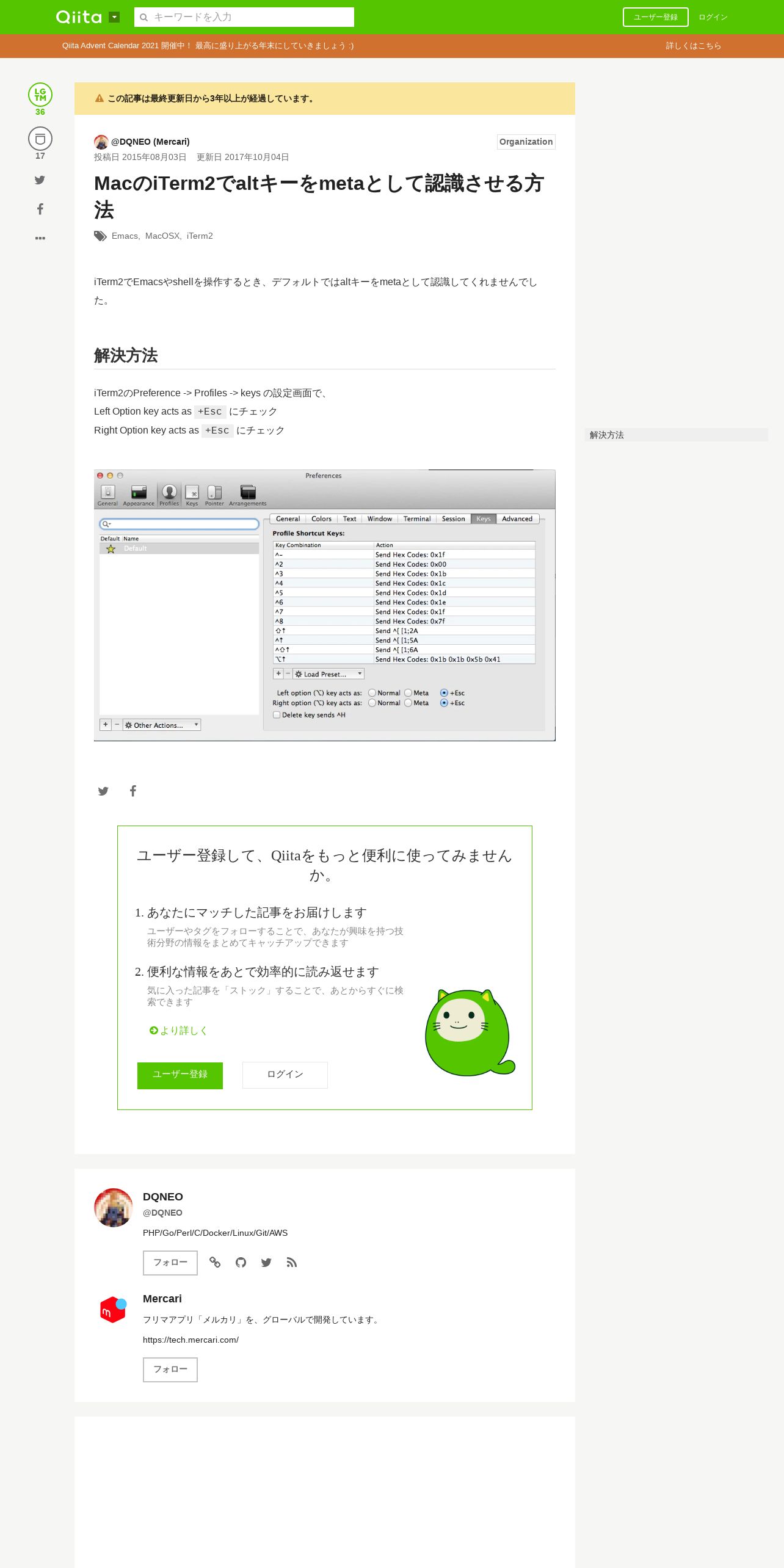Screen dimensions: 784x1568
Task: Click Twitter share icon below the article
Action: coord(103,791)
